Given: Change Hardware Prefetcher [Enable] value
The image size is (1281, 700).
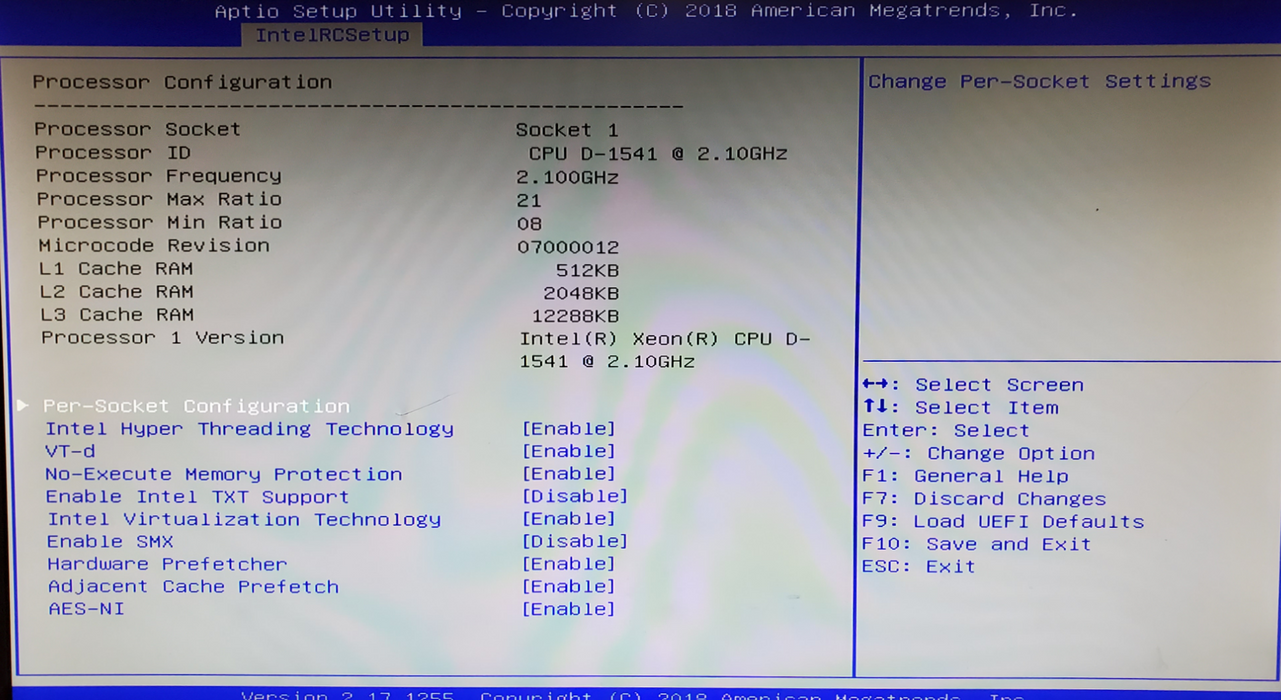Looking at the screenshot, I should coord(569,564).
